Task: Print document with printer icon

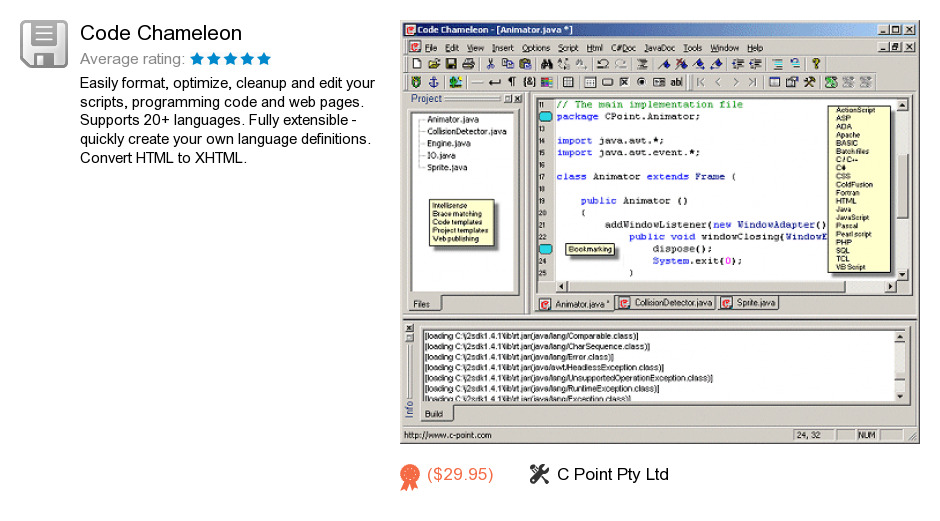Action: click(x=468, y=64)
